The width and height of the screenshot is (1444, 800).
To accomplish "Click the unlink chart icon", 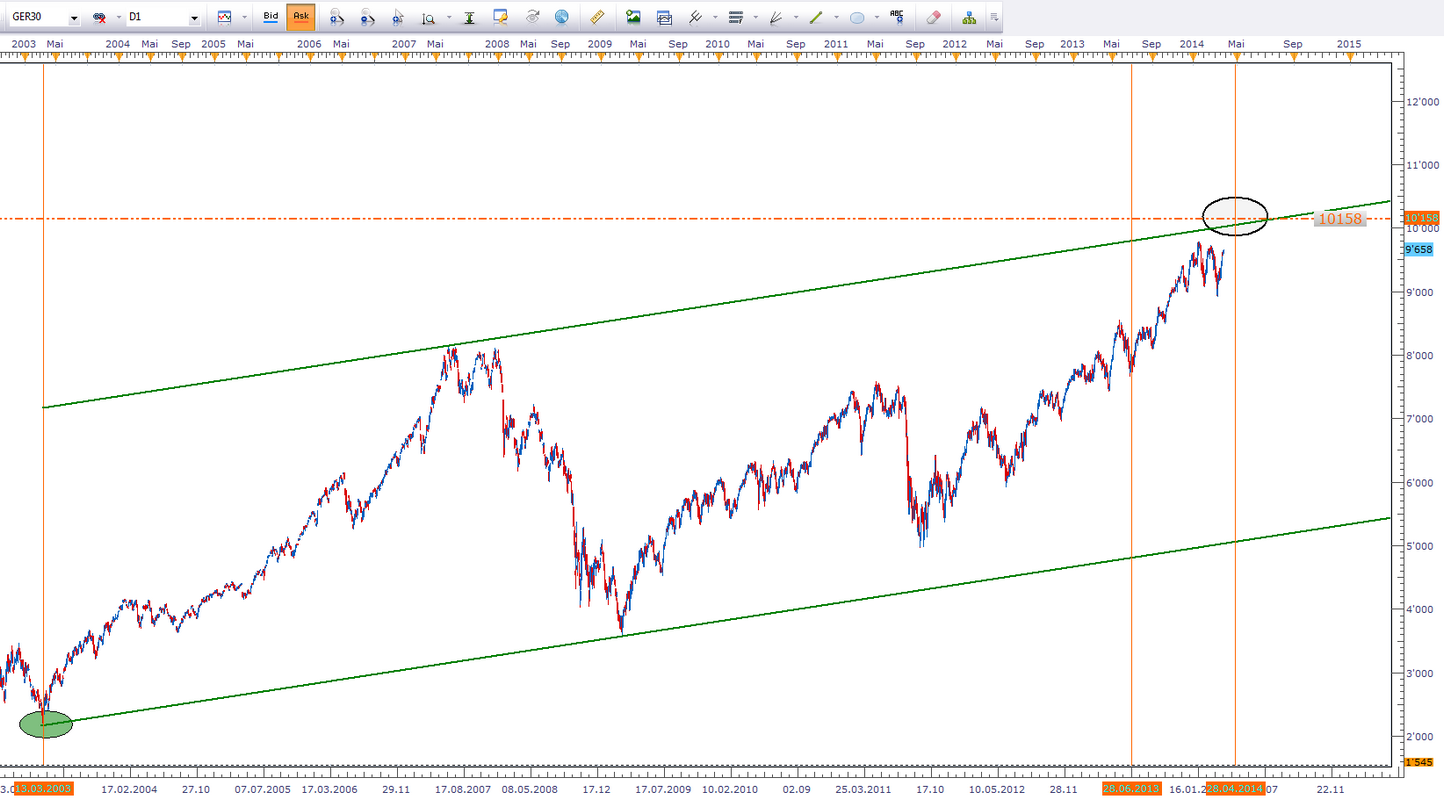I will [x=99, y=17].
